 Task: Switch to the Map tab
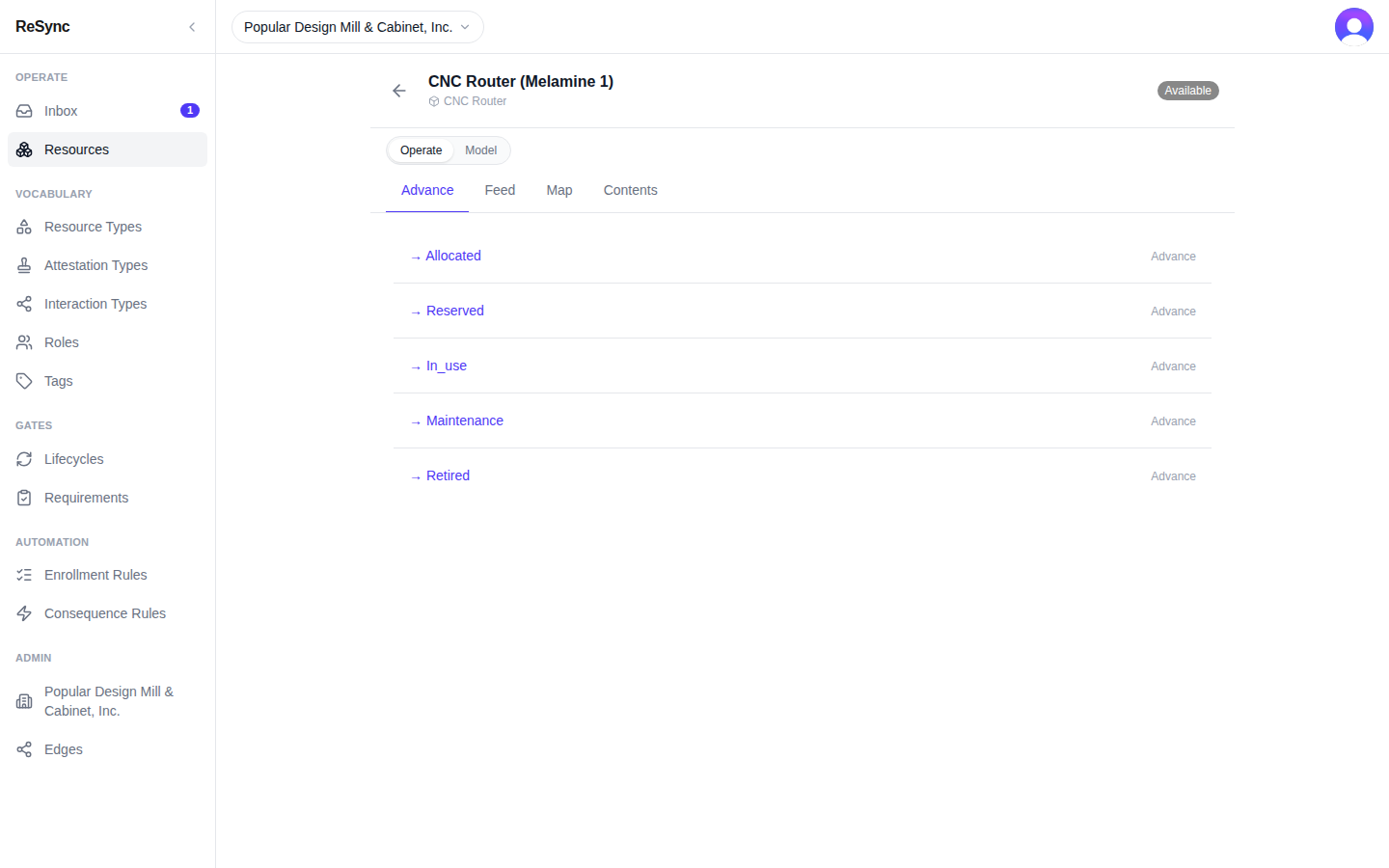pyautogui.click(x=559, y=190)
